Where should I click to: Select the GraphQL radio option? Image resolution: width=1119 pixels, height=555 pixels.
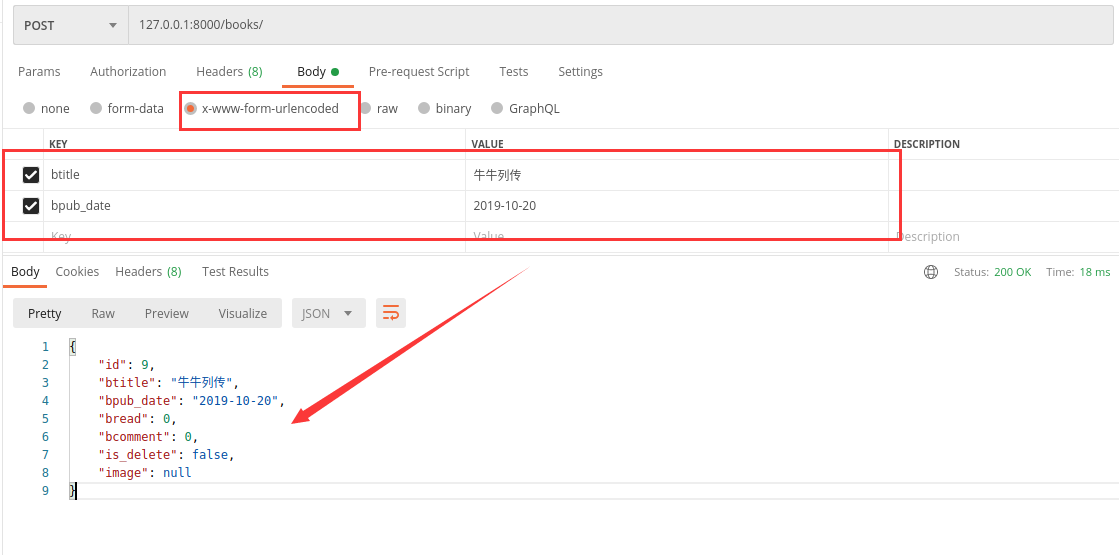click(497, 108)
